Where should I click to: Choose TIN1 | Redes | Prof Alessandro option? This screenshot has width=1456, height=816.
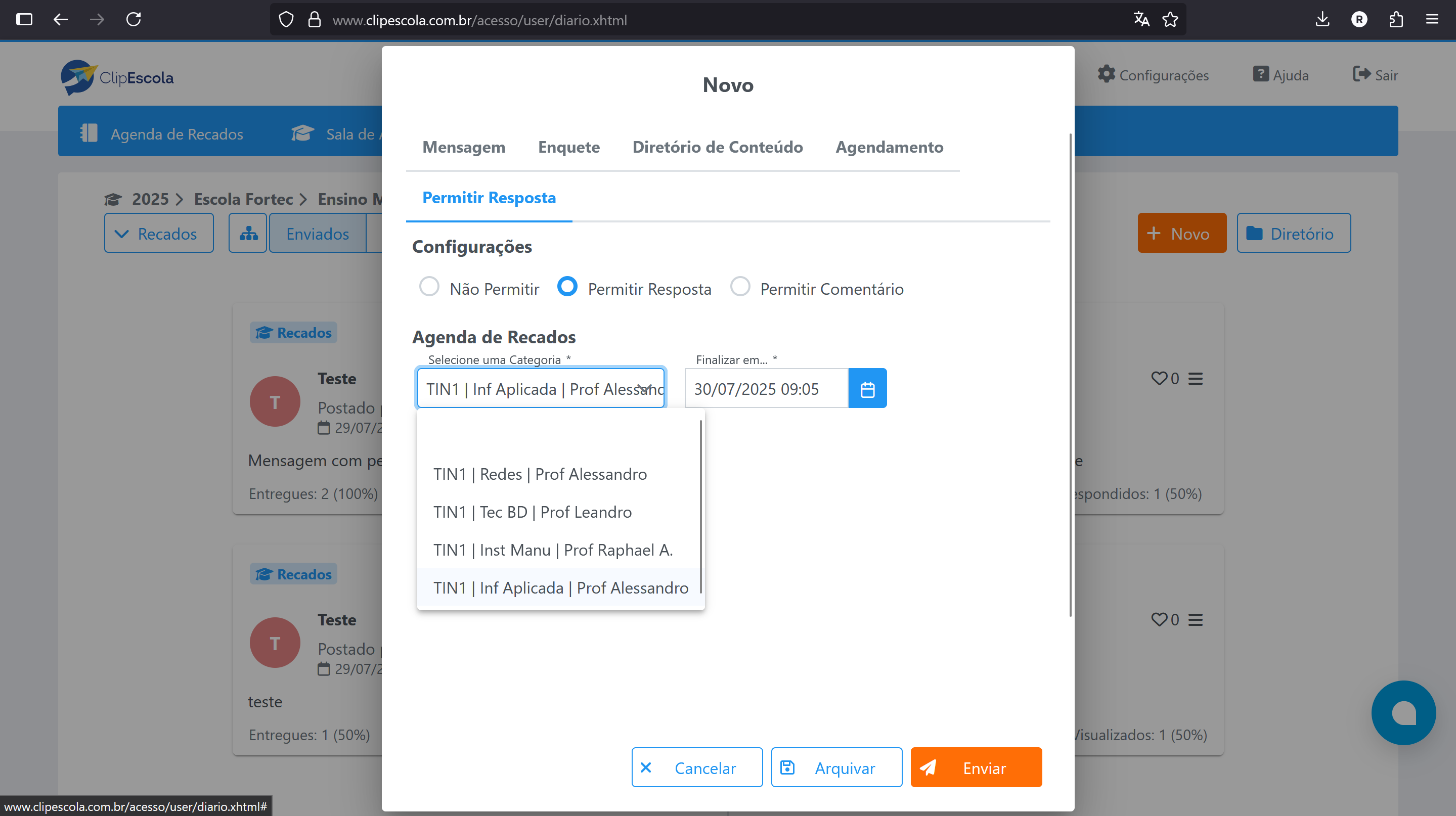tap(540, 474)
